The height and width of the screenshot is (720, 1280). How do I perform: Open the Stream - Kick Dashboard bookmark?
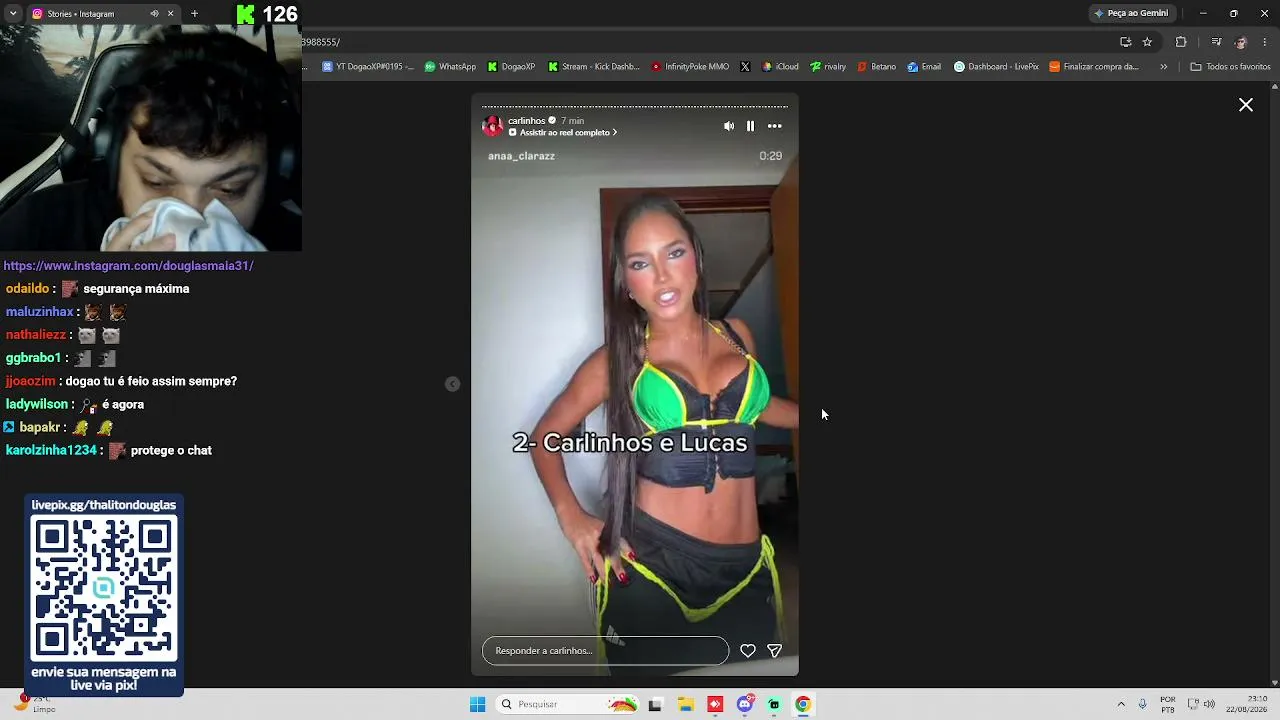593,67
